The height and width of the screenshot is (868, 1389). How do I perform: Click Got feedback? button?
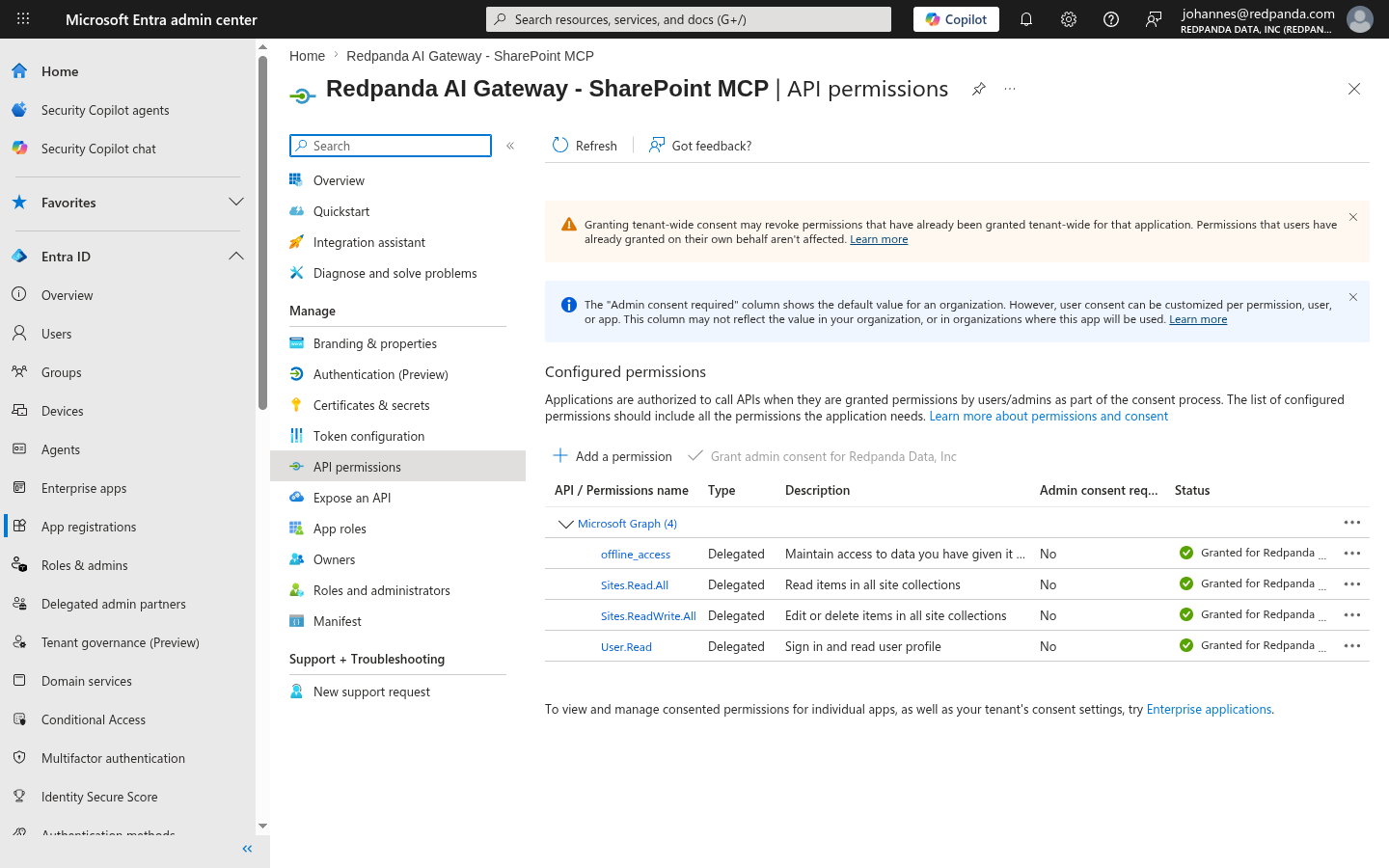coord(700,146)
